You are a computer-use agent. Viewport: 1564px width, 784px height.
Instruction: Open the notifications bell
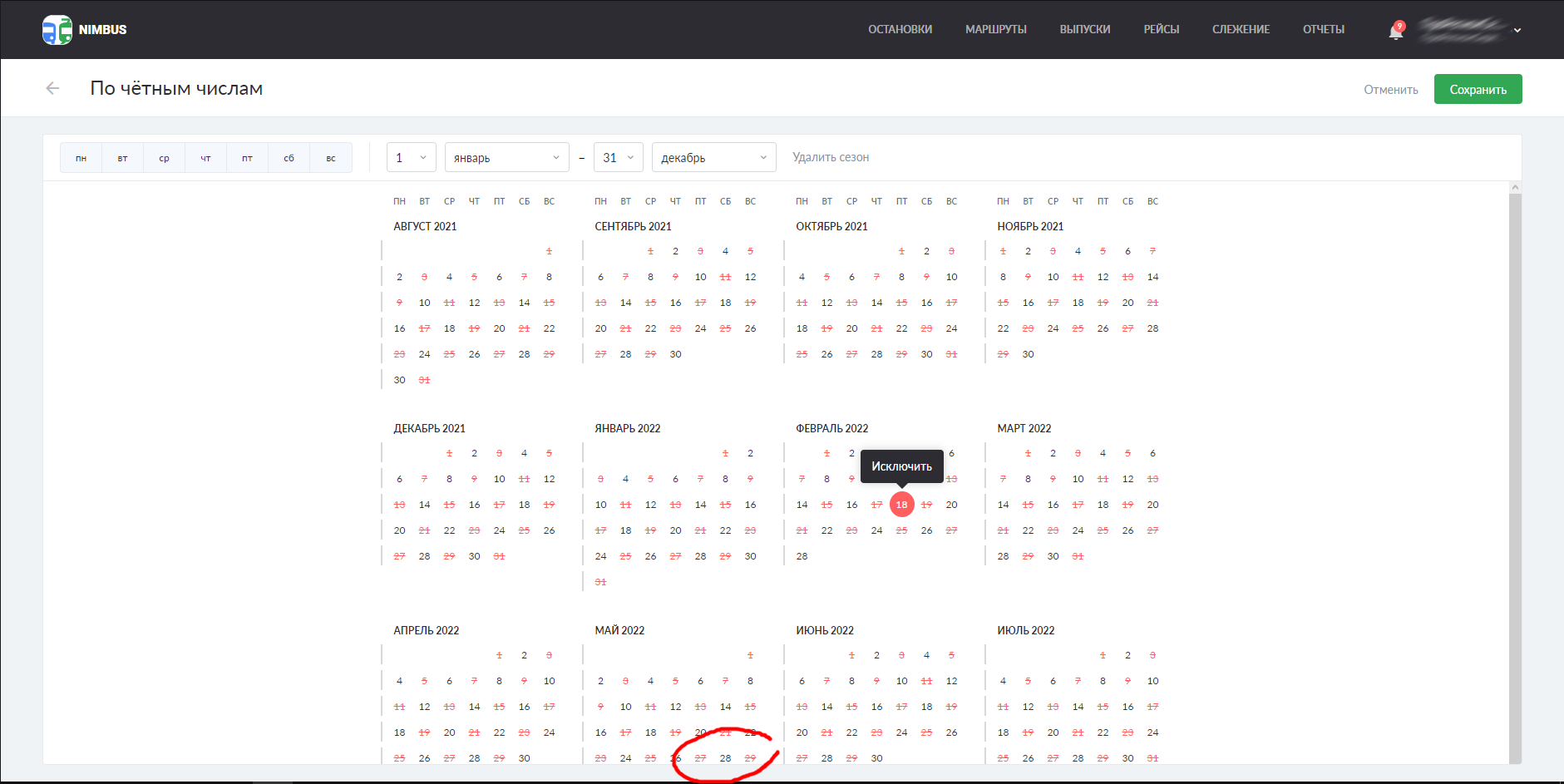pyautogui.click(x=1396, y=31)
